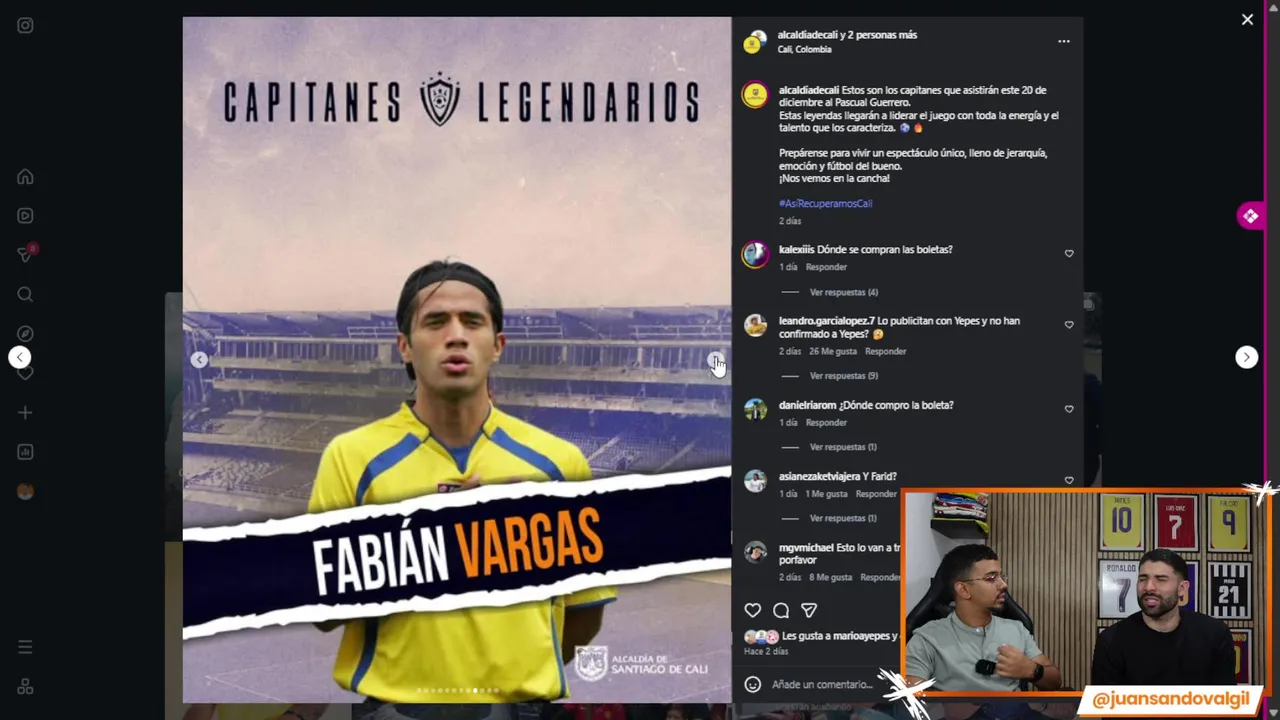Click Responder under kalexiiis comment
Image resolution: width=1280 pixels, height=720 pixels.
click(x=826, y=267)
